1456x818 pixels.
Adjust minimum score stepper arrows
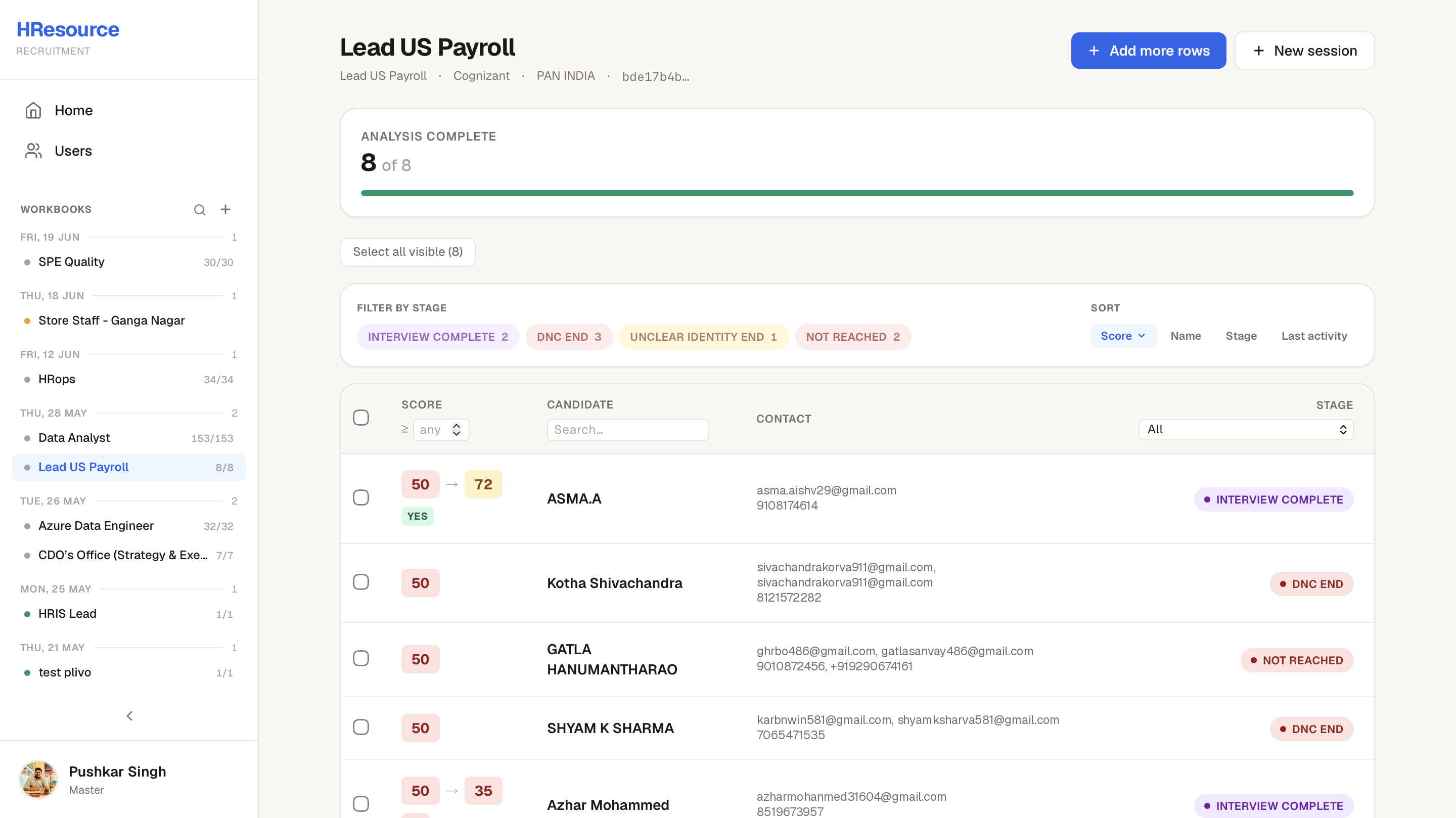click(x=456, y=430)
